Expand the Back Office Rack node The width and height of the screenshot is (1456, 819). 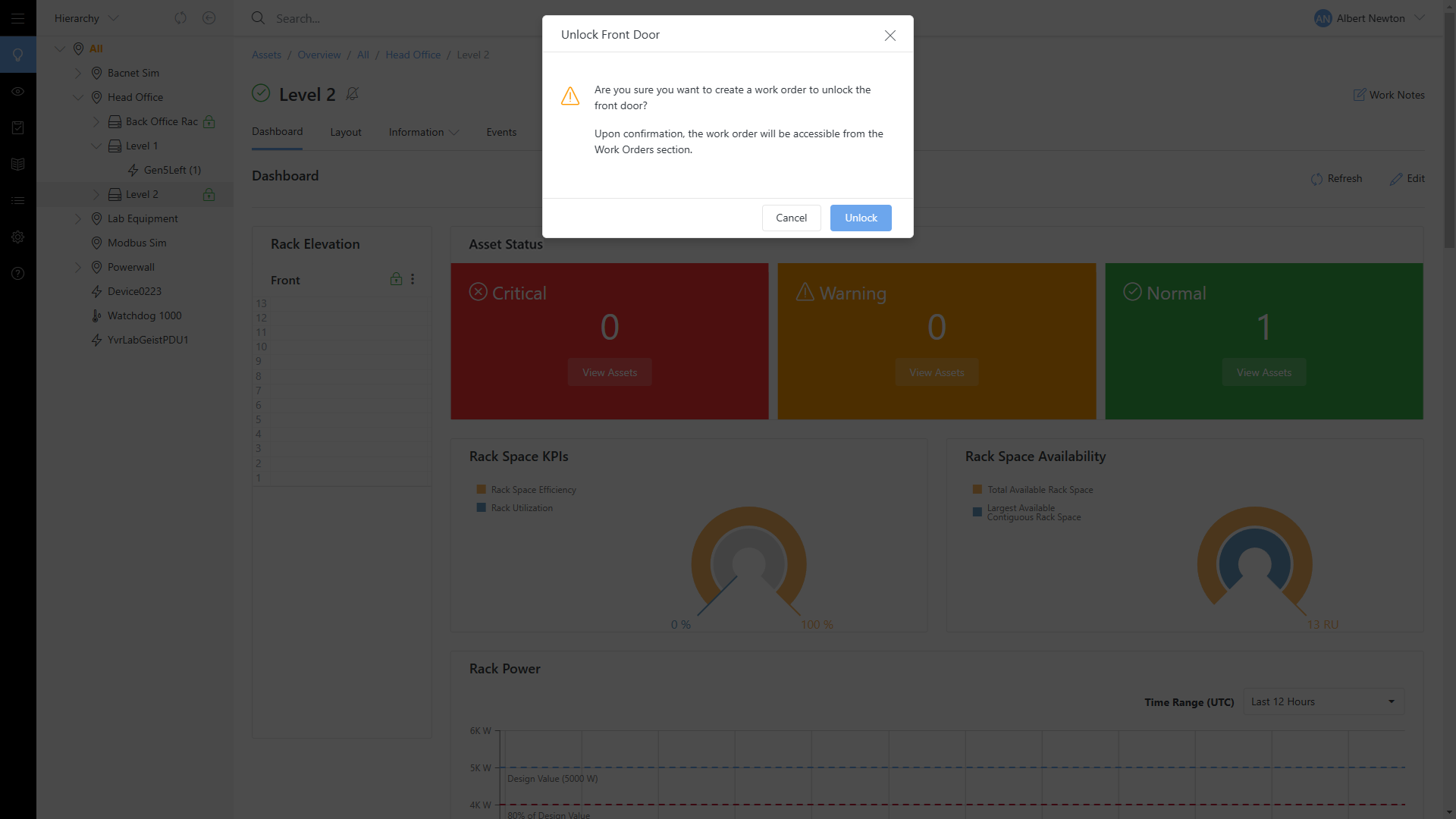(x=96, y=121)
